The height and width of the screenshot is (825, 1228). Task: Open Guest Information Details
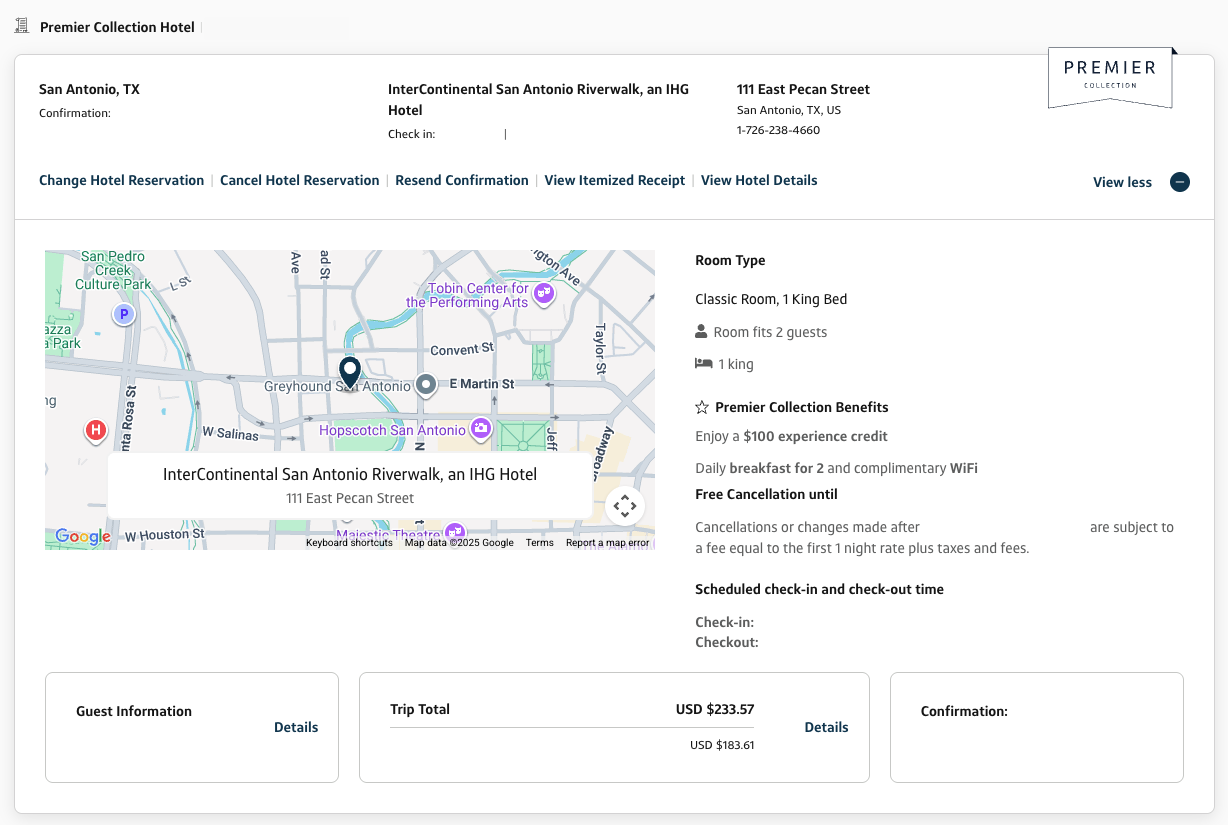click(296, 727)
